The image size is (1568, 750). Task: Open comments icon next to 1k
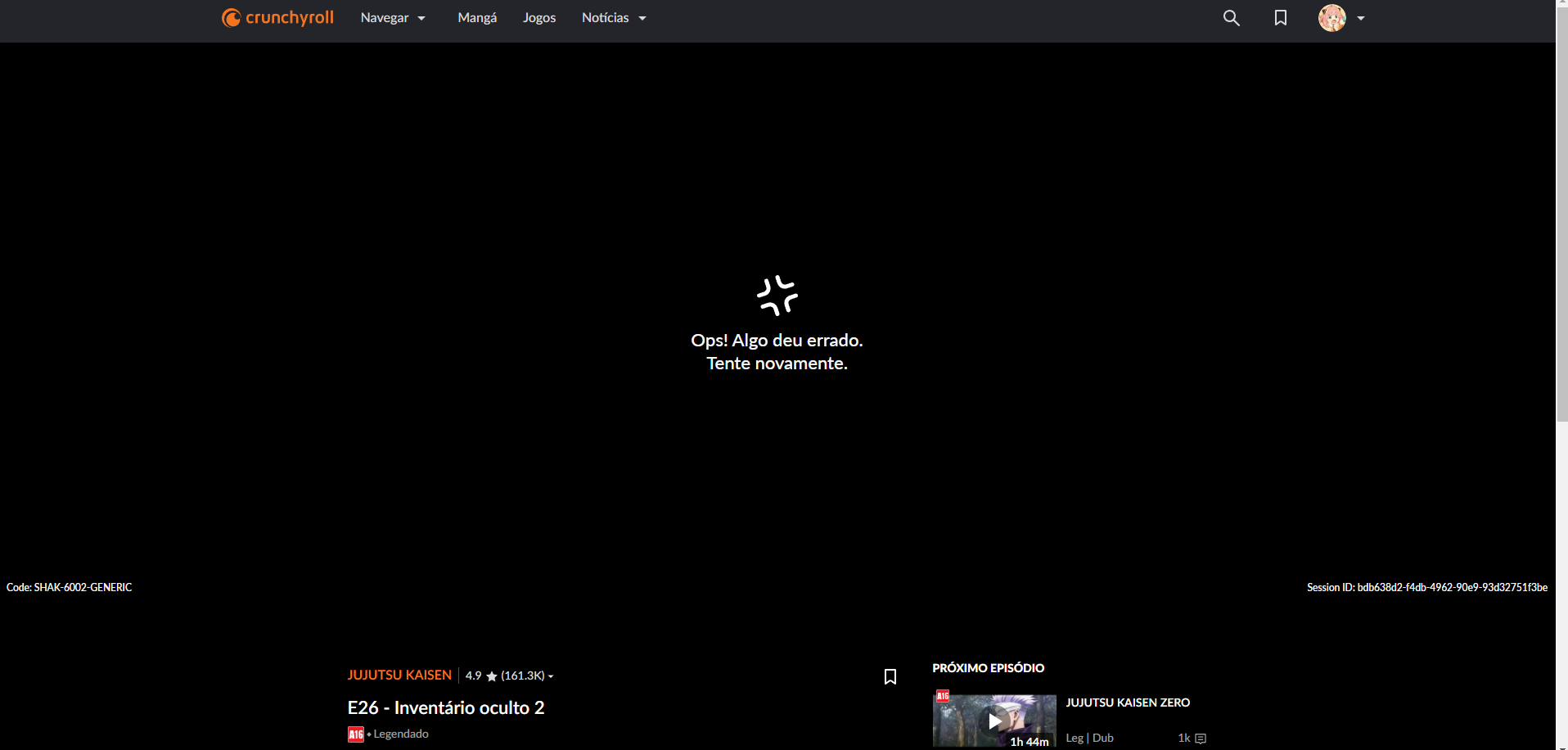pyautogui.click(x=1201, y=739)
